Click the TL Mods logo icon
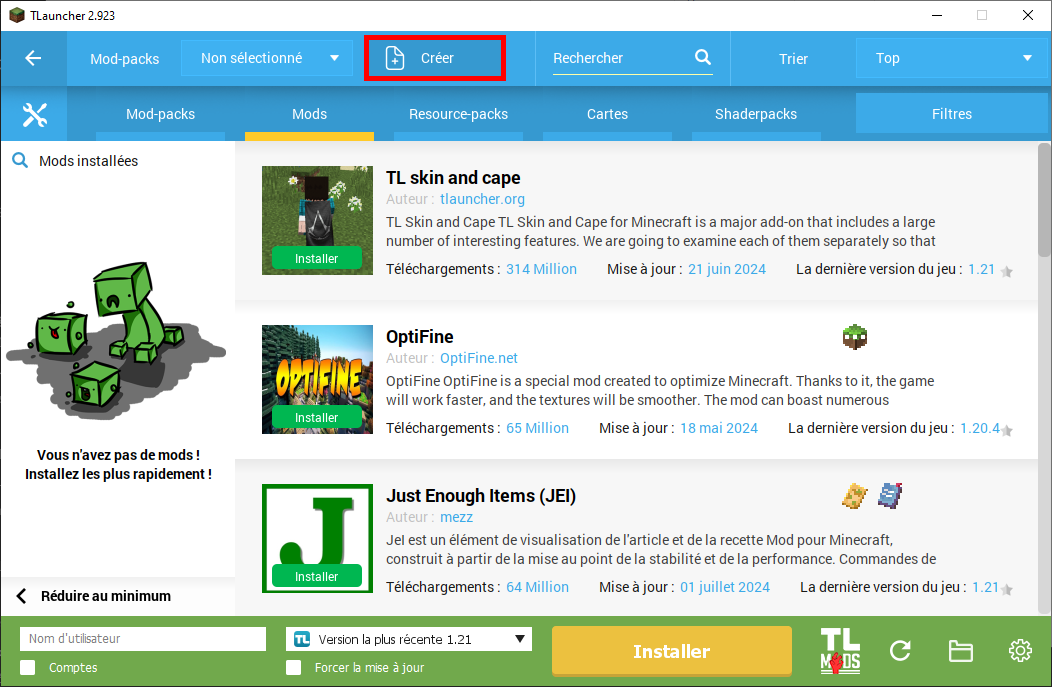1052x687 pixels. tap(840, 651)
